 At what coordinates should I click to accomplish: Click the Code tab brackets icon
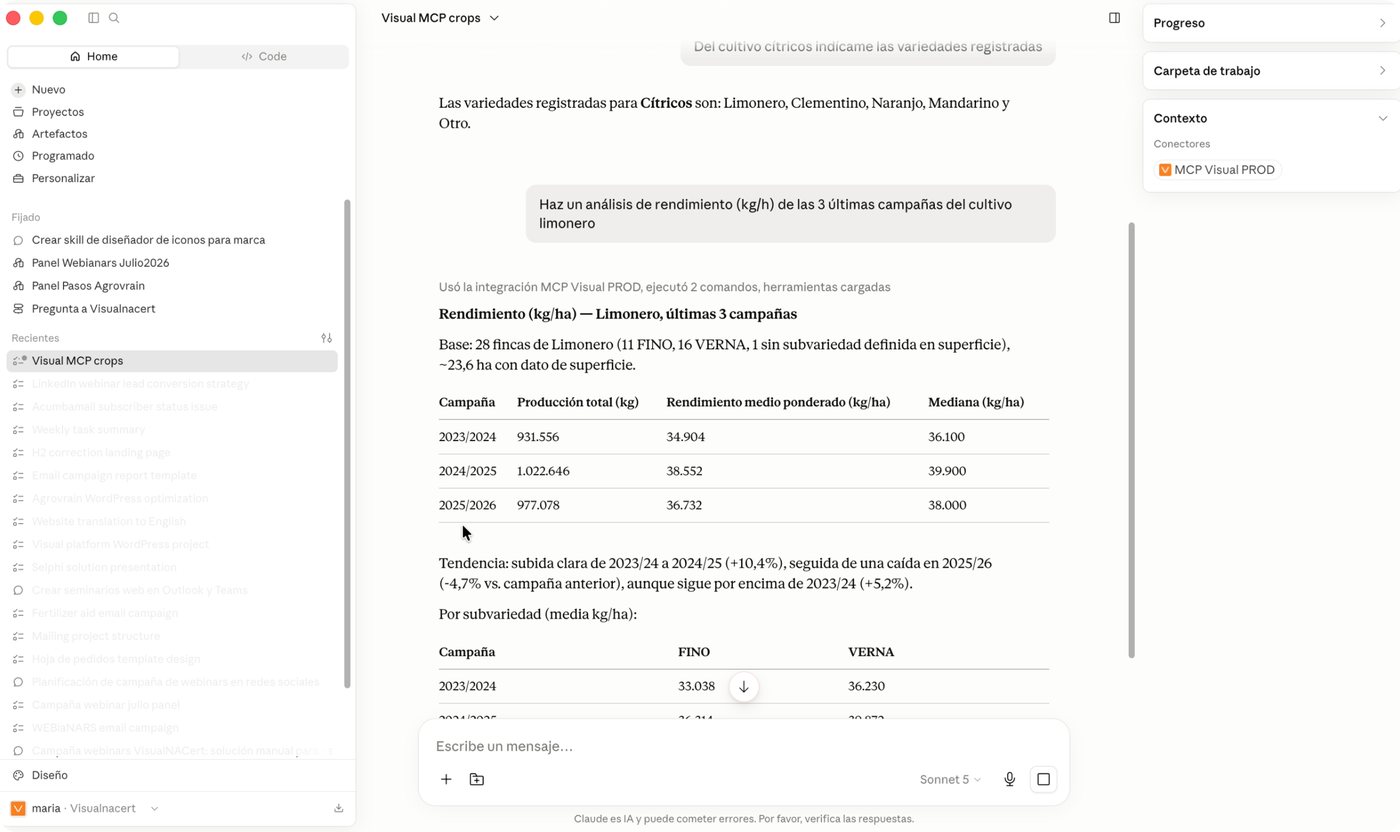tap(246, 57)
